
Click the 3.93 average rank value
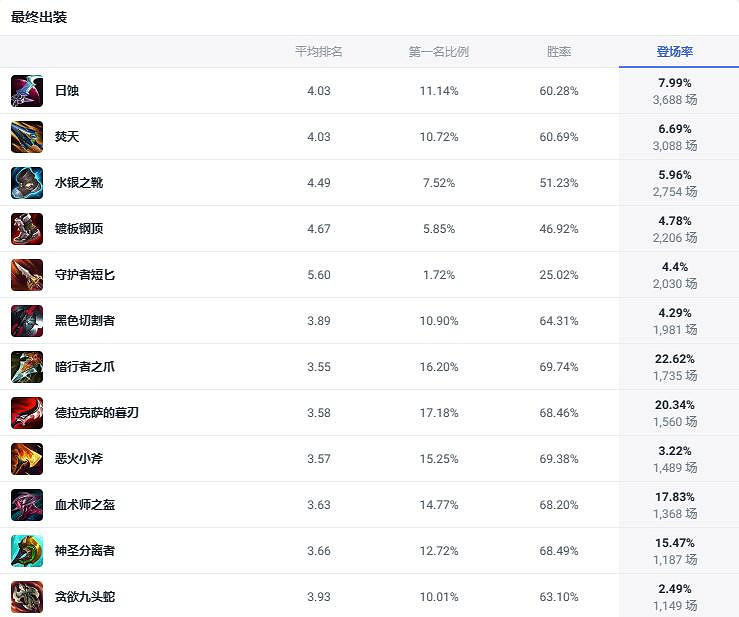[x=319, y=597]
